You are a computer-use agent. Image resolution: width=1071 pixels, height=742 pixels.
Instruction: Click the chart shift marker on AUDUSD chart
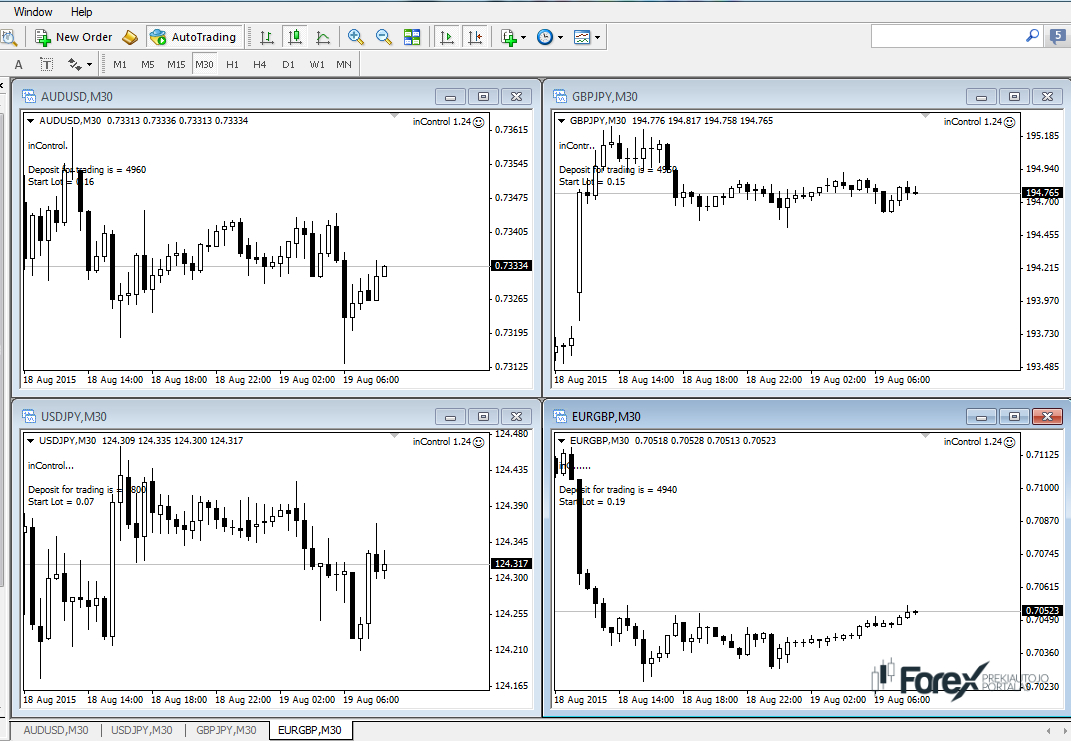coord(394,116)
